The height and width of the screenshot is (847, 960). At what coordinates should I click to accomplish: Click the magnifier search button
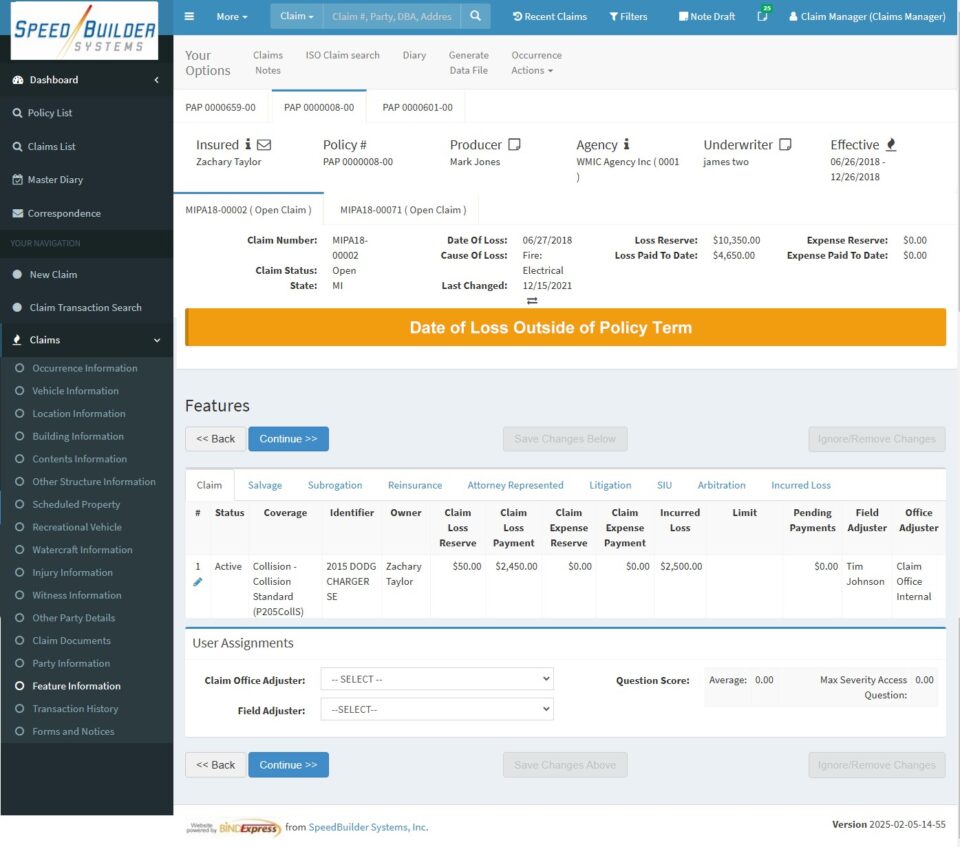coord(475,17)
